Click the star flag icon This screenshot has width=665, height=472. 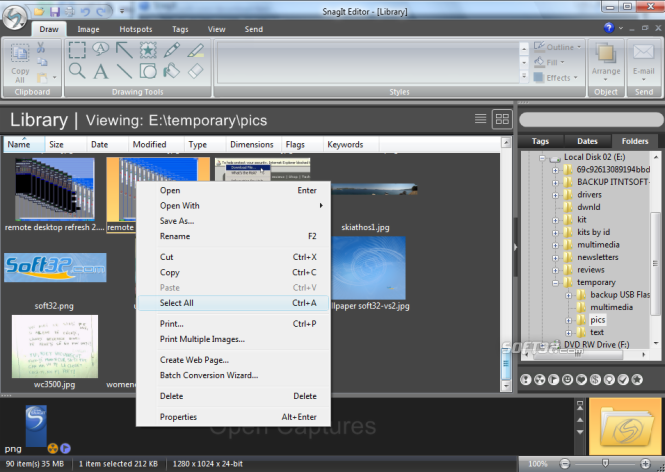[637, 380]
